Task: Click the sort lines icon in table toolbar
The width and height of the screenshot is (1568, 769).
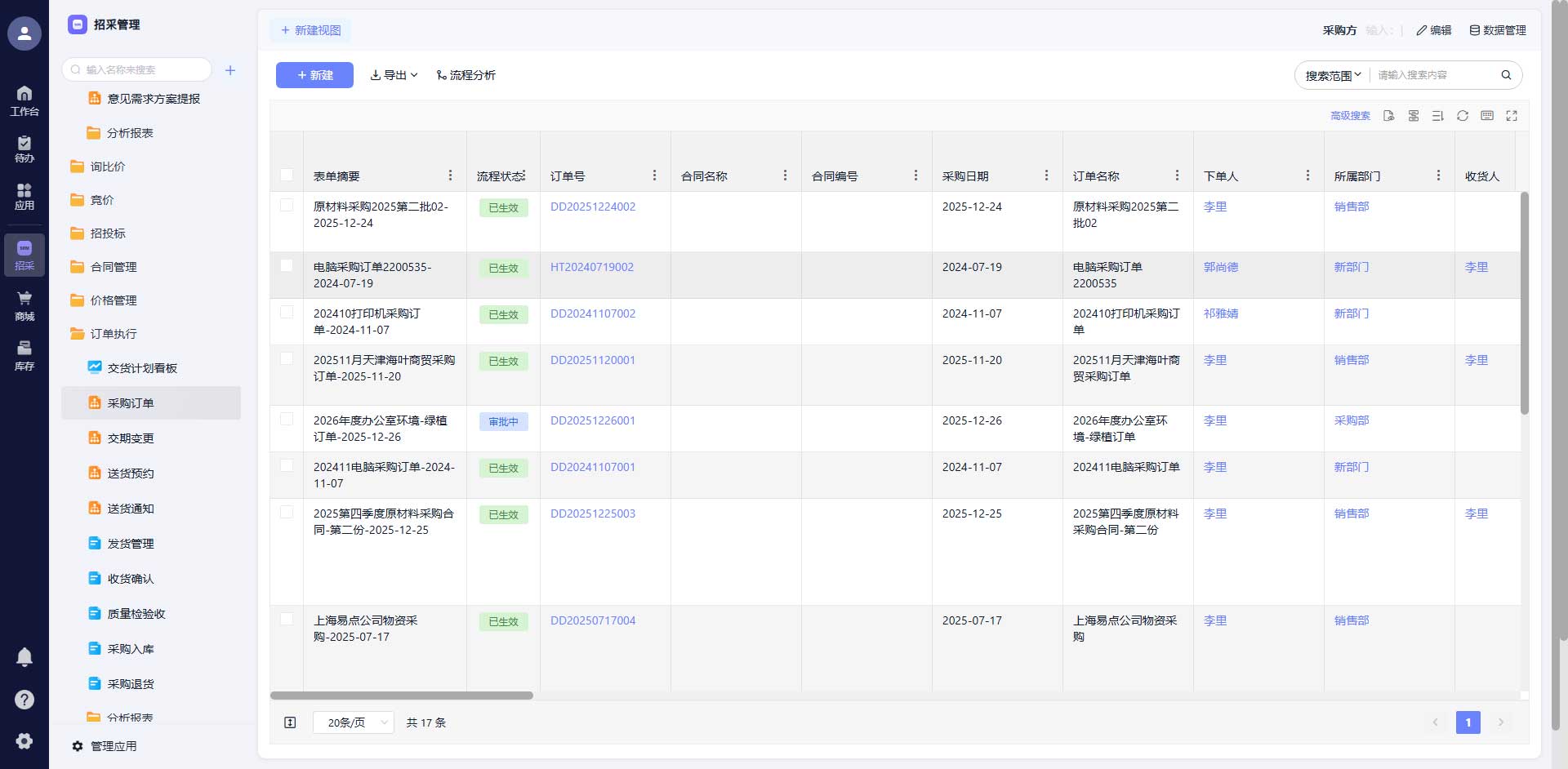Action: (x=1438, y=116)
